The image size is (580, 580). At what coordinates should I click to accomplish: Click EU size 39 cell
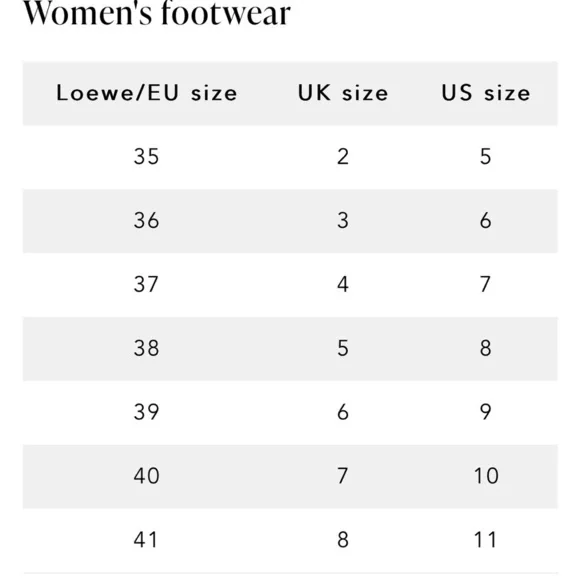(x=146, y=412)
